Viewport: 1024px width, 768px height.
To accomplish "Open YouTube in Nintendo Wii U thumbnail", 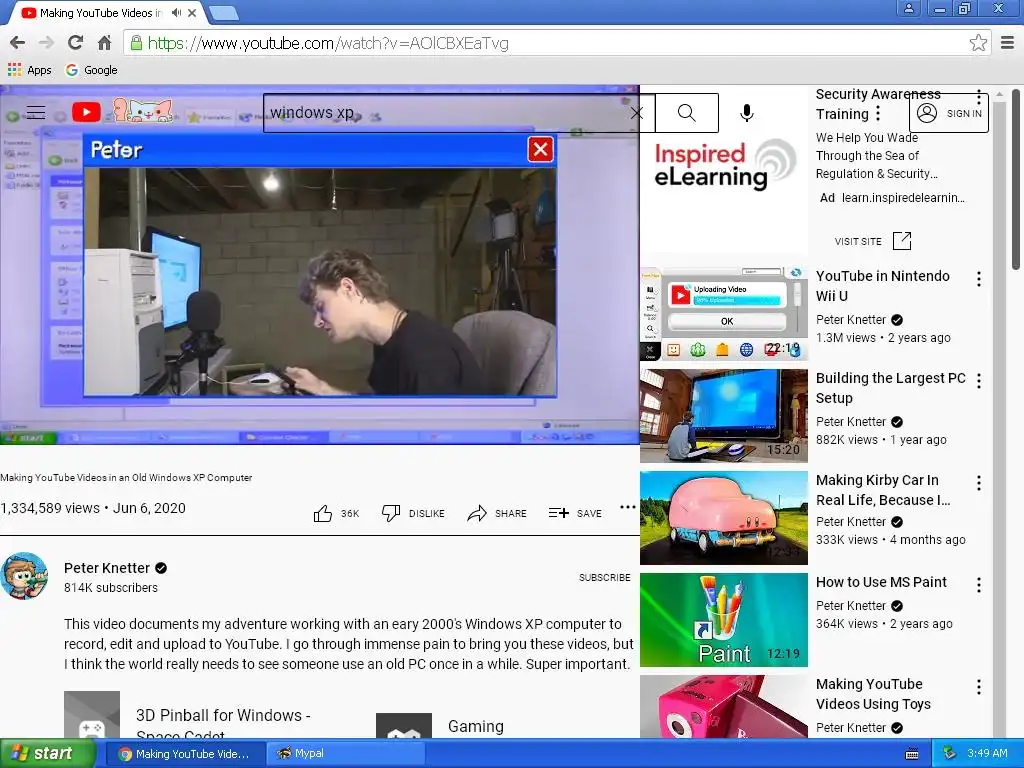I will point(724,314).
